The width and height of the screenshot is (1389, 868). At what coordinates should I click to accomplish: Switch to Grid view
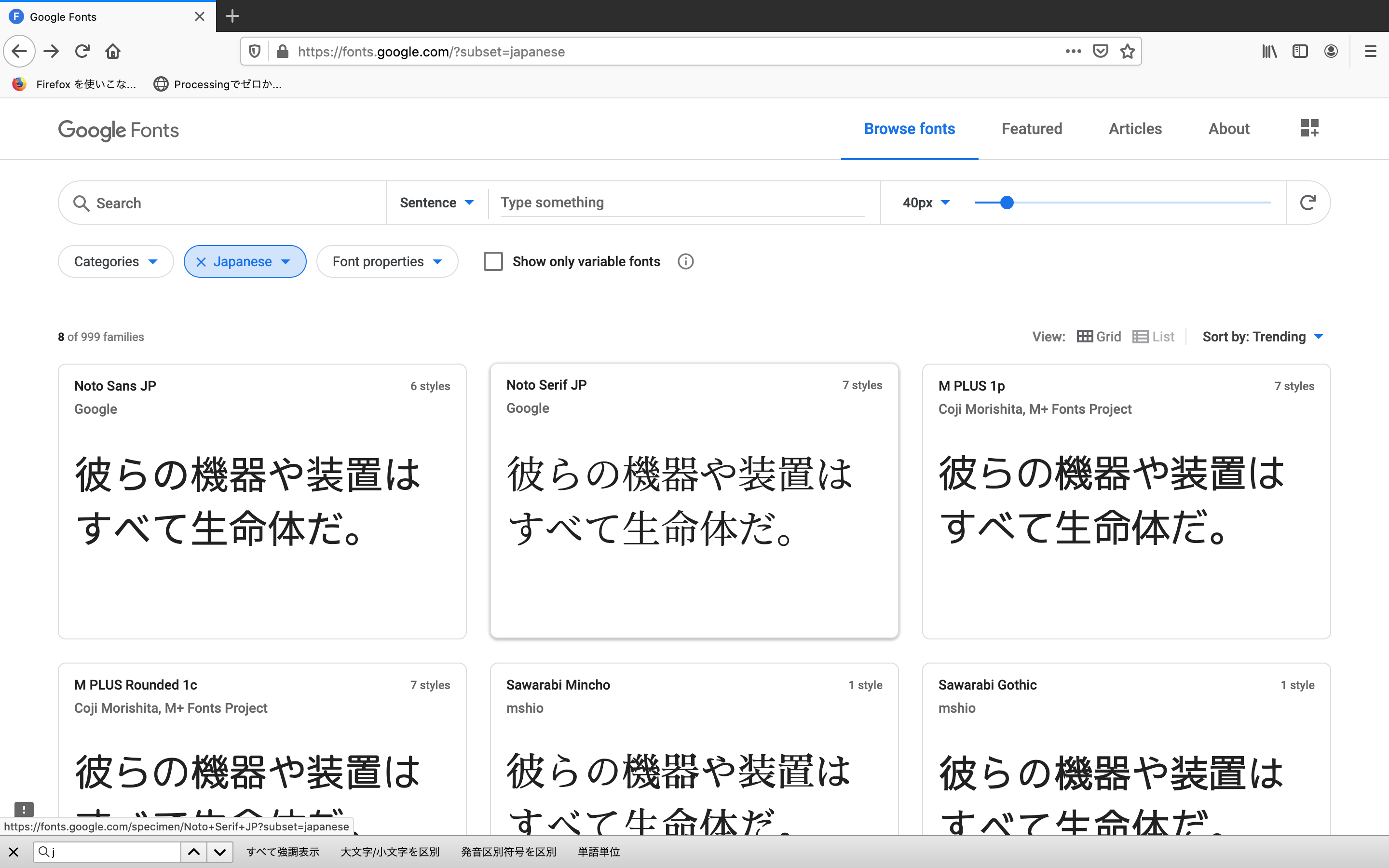coord(1099,337)
